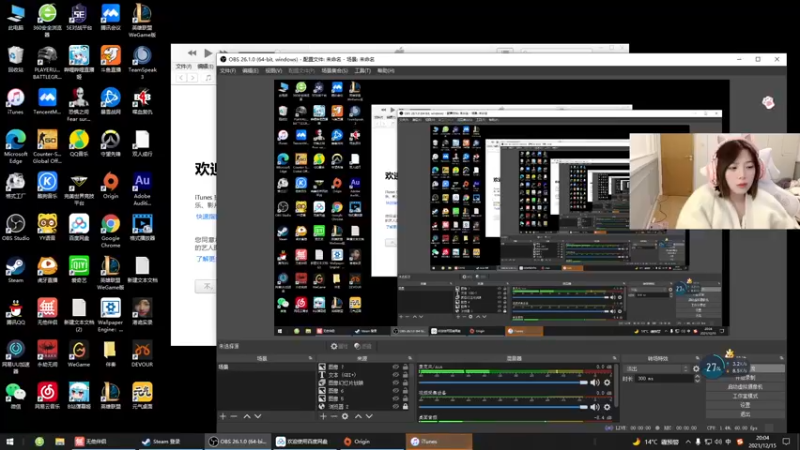800x450 pixels.
Task: Open iTunes desktop shortcut
Action: [15, 102]
